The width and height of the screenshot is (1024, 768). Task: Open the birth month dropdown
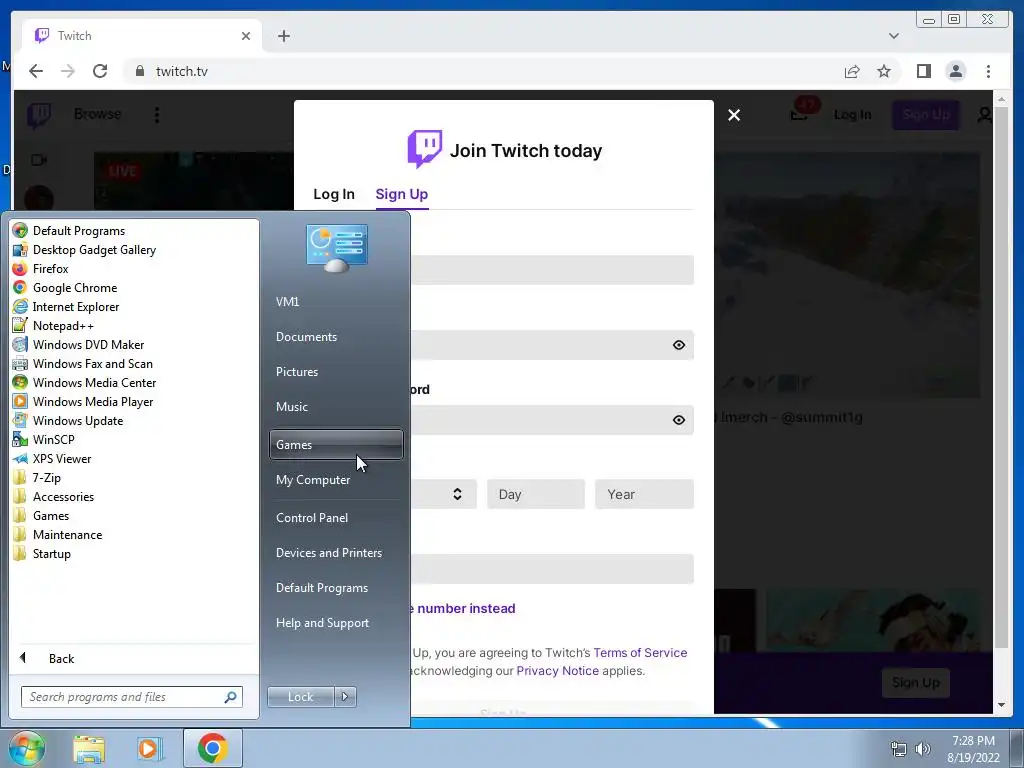(444, 494)
